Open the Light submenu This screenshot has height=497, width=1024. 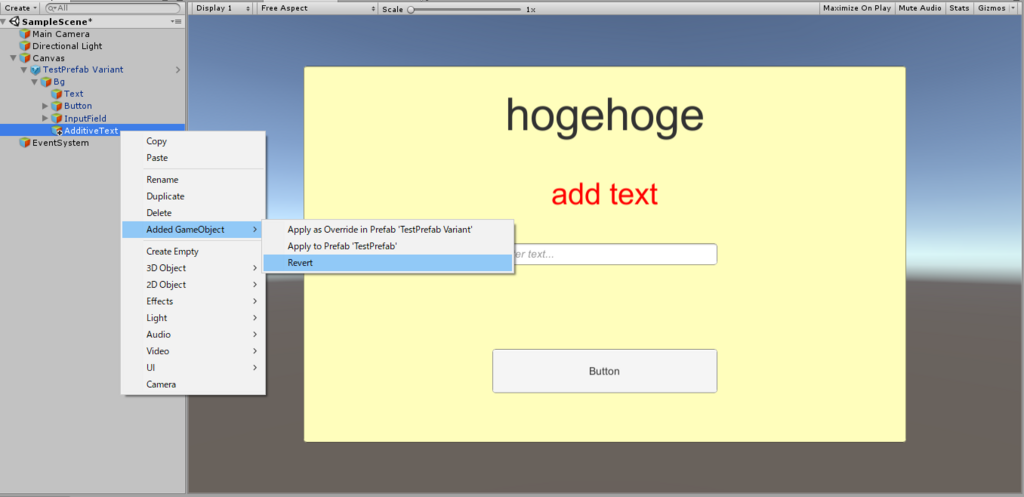(x=193, y=318)
